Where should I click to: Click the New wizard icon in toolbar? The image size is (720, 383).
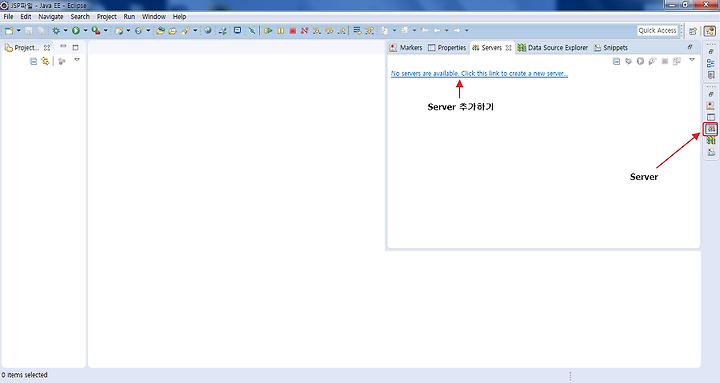9,31
